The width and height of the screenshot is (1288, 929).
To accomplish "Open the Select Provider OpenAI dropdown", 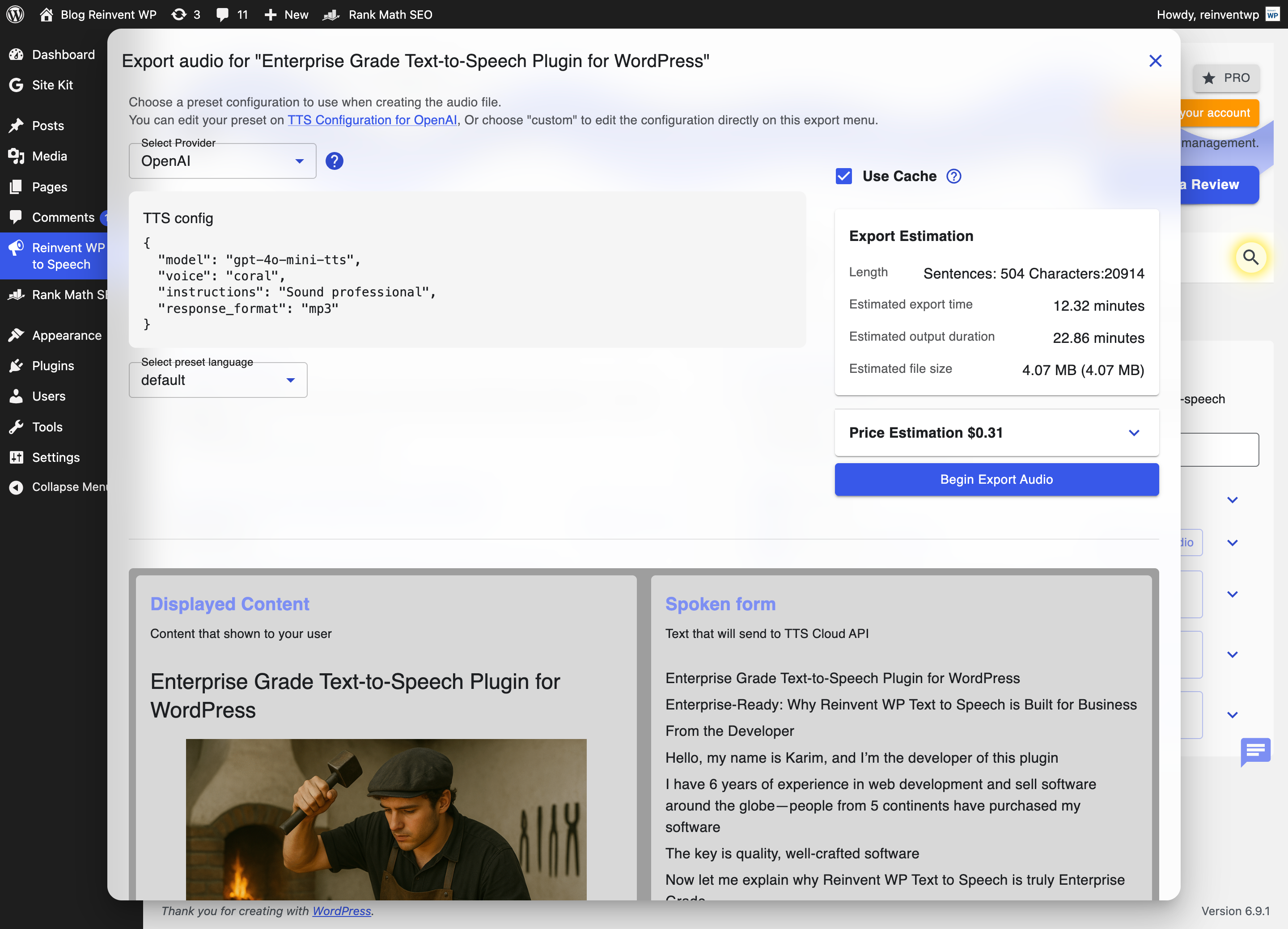I will pos(222,161).
